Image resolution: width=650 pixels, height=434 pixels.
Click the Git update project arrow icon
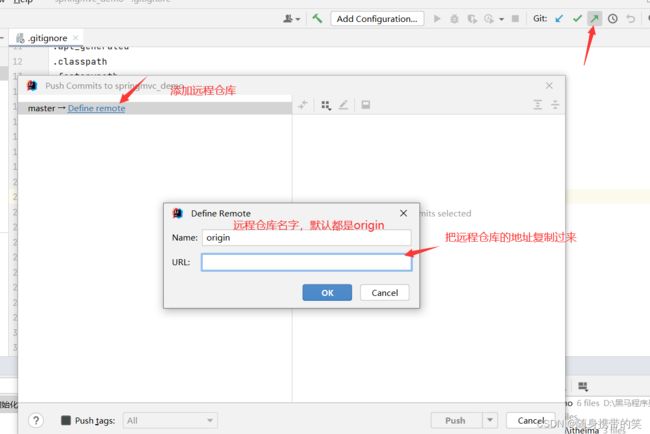pos(559,19)
